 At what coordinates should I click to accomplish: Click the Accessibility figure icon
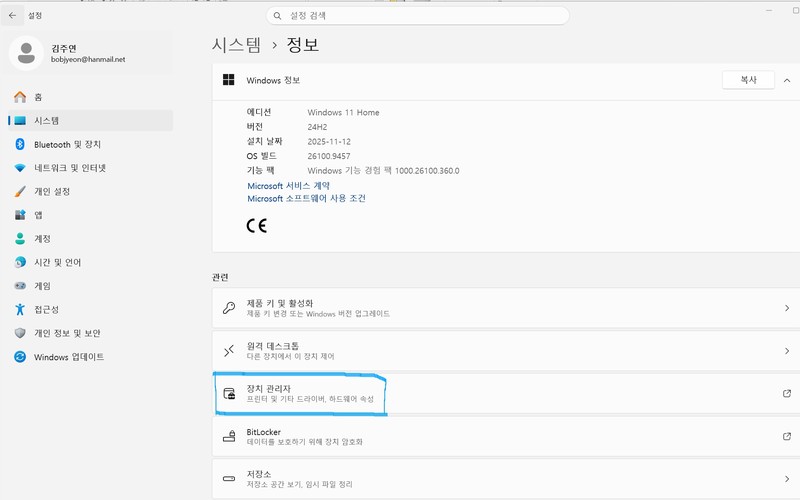click(x=20, y=309)
